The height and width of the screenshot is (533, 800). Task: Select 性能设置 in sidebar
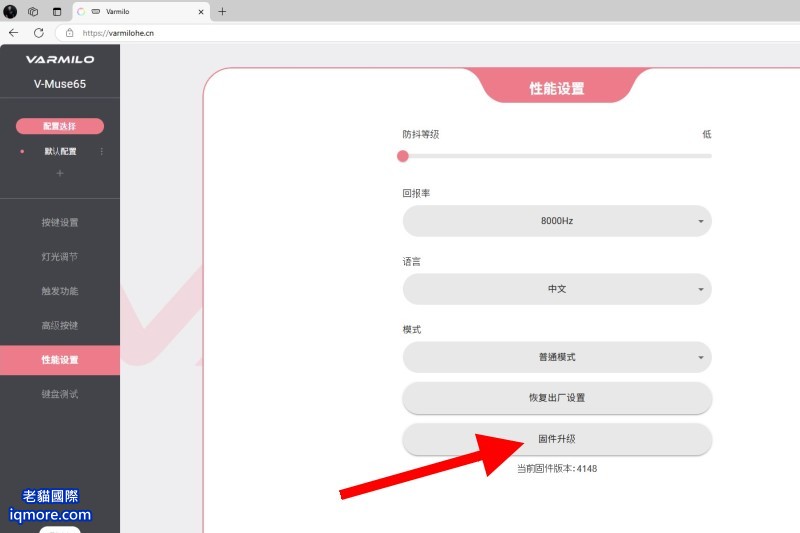60,360
